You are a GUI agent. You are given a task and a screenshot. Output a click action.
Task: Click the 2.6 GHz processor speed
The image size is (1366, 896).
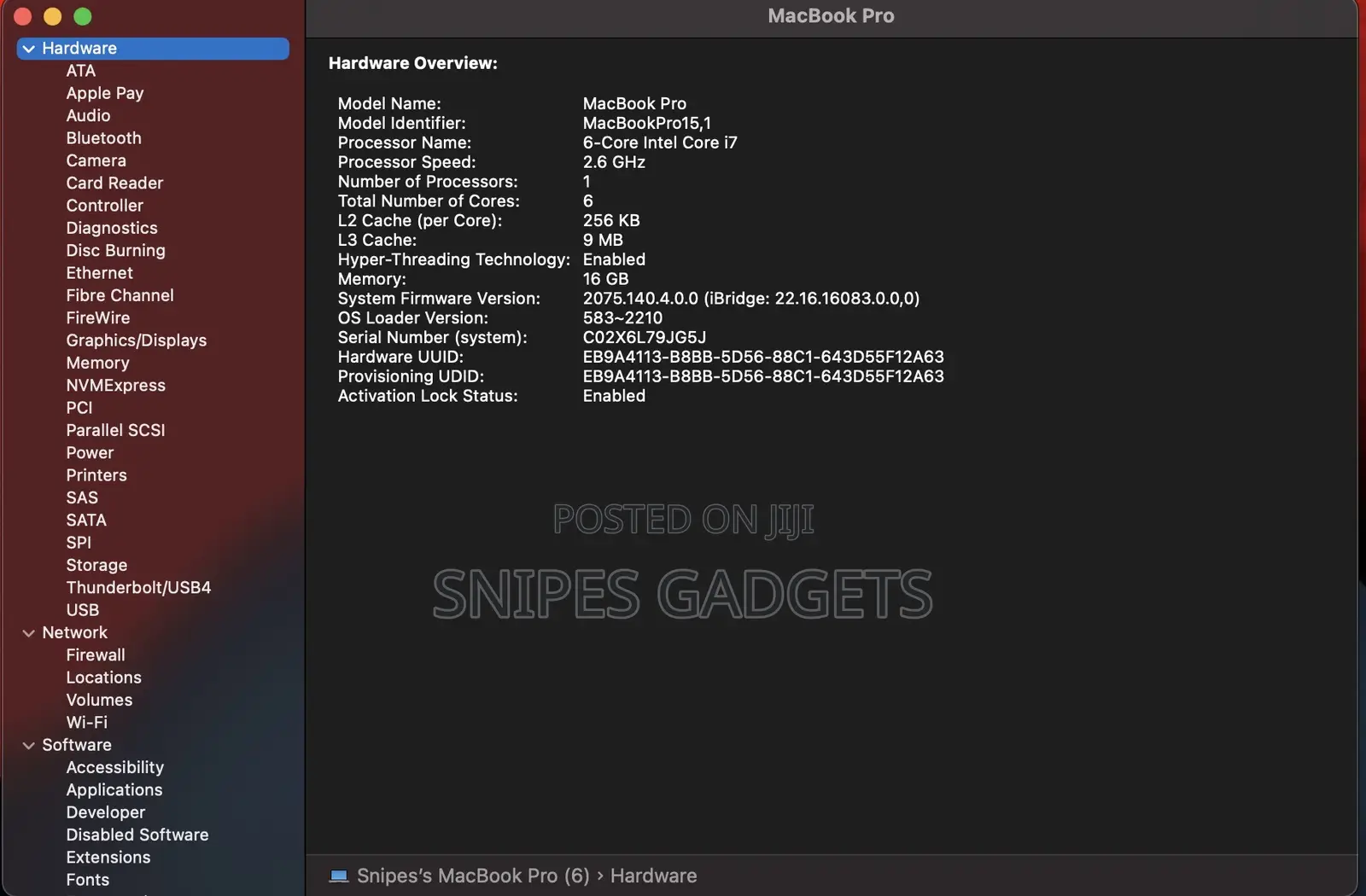point(614,162)
